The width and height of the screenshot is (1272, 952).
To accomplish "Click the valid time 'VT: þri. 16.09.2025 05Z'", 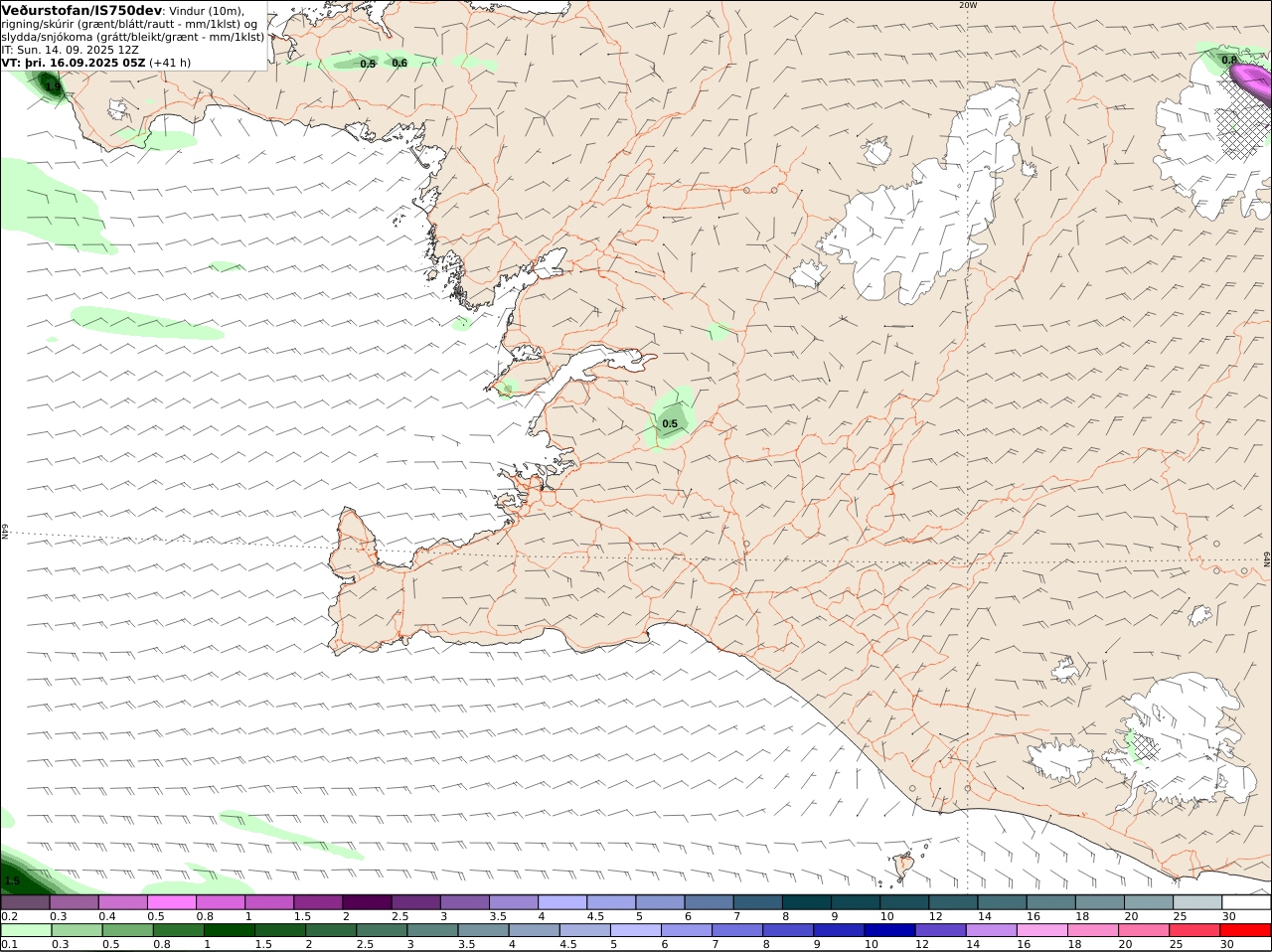I will click(75, 63).
